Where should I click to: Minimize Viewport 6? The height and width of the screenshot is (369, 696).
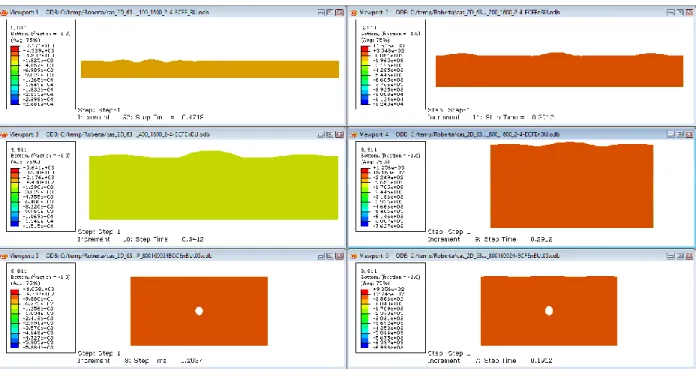pos(671,256)
